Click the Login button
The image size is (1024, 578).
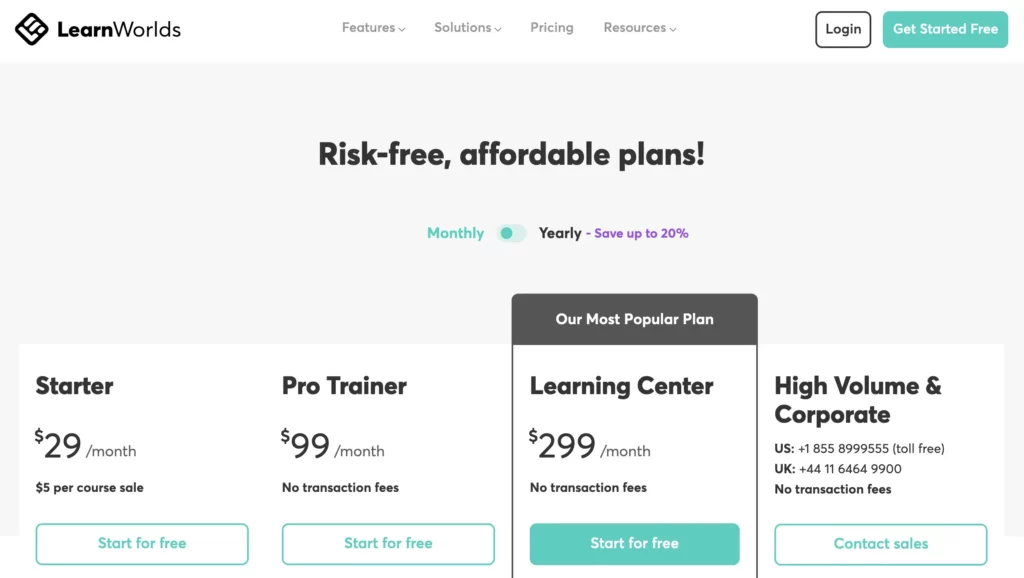[x=842, y=29]
